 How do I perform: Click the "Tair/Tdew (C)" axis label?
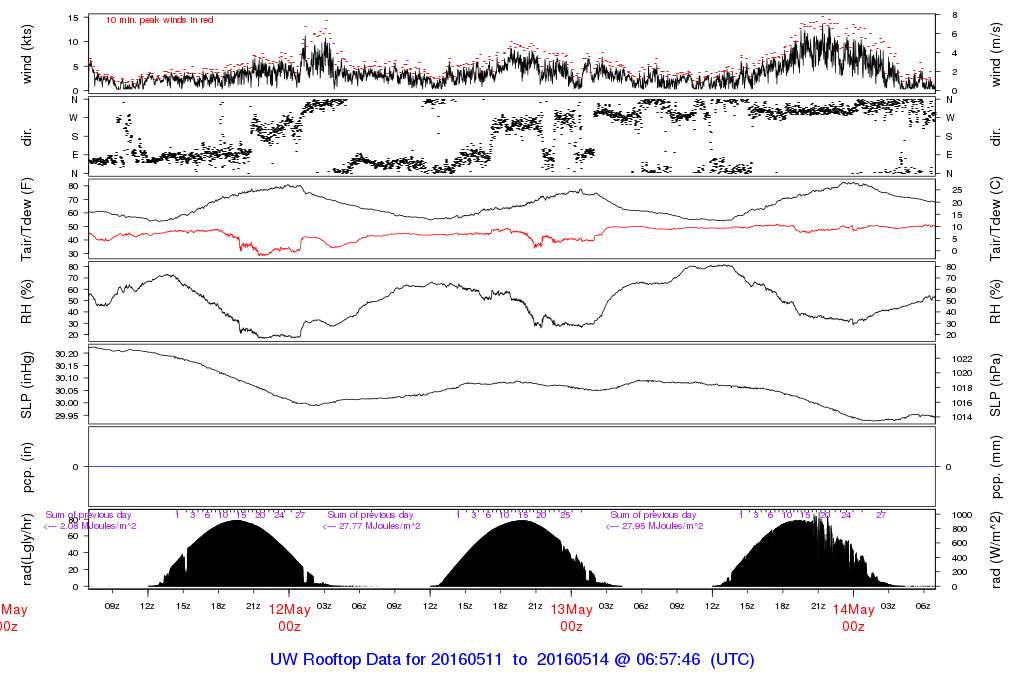click(x=995, y=219)
